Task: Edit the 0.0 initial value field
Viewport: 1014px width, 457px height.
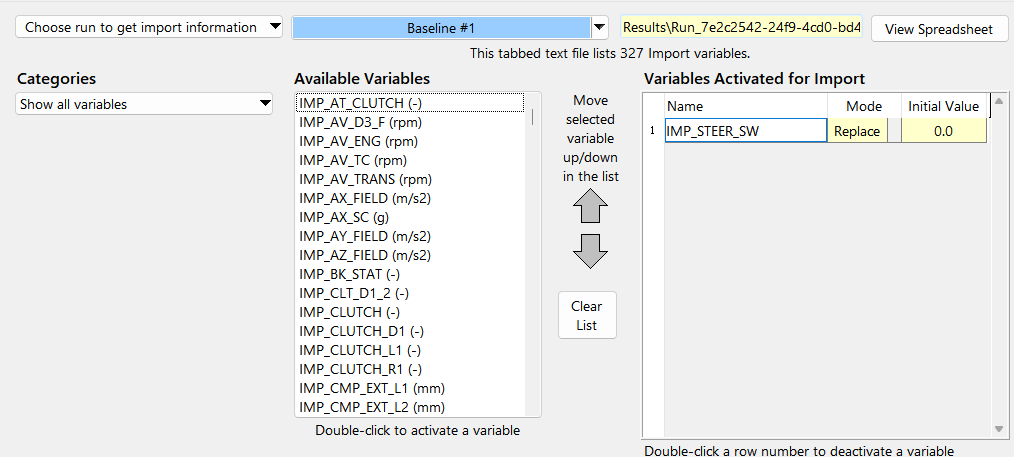Action: click(943, 131)
